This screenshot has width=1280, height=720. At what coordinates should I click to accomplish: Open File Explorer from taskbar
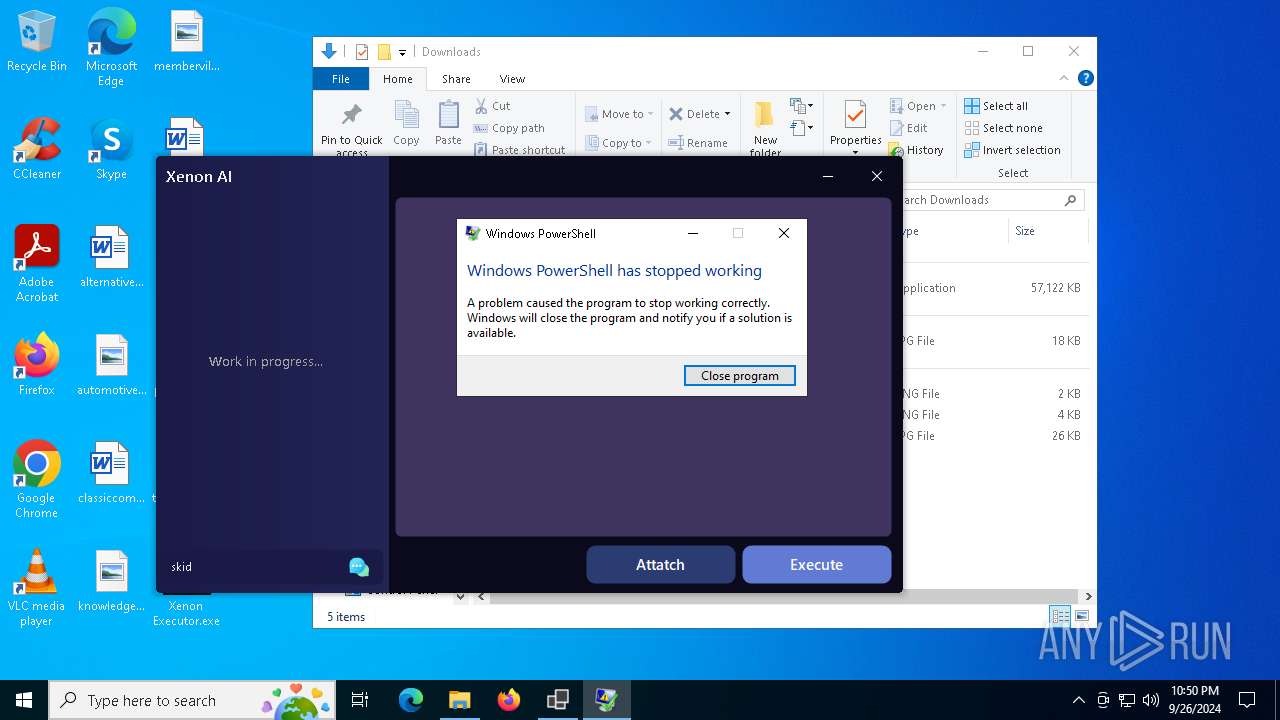point(459,700)
